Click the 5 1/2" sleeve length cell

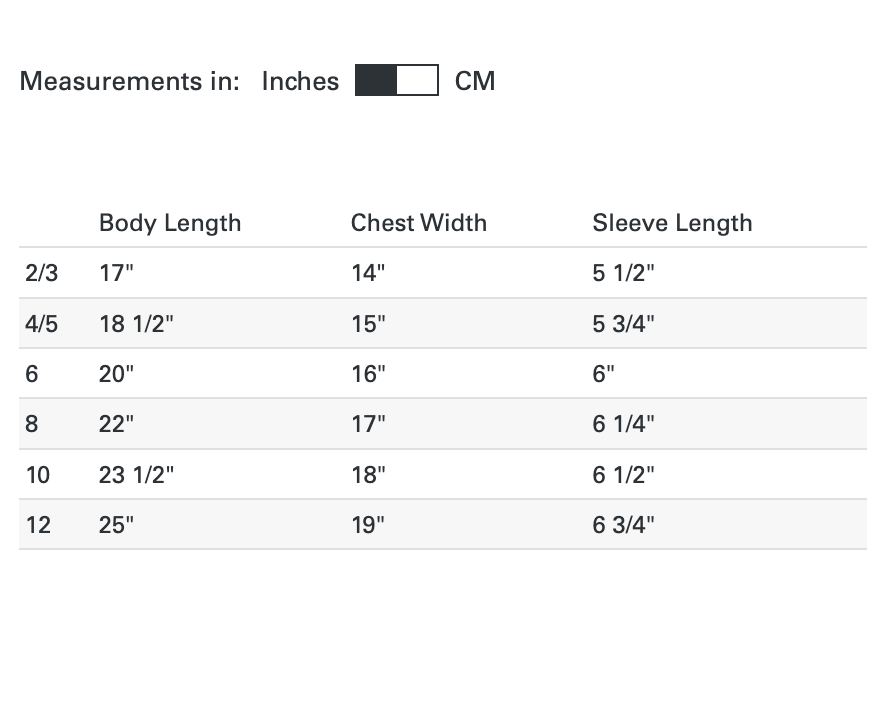623,273
